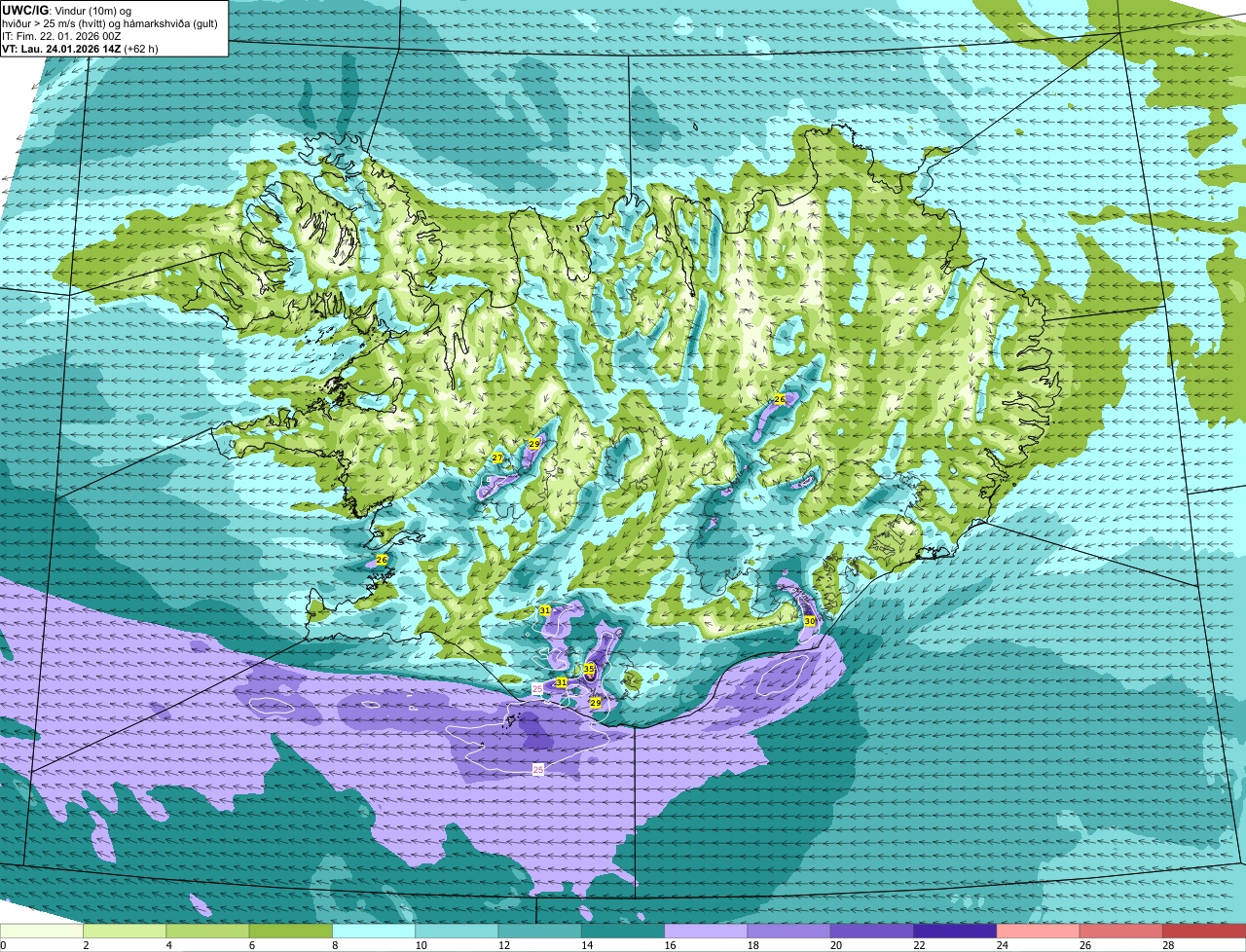Click the legend tick label "28"
This screenshot has height=952, width=1246.
[1167, 945]
